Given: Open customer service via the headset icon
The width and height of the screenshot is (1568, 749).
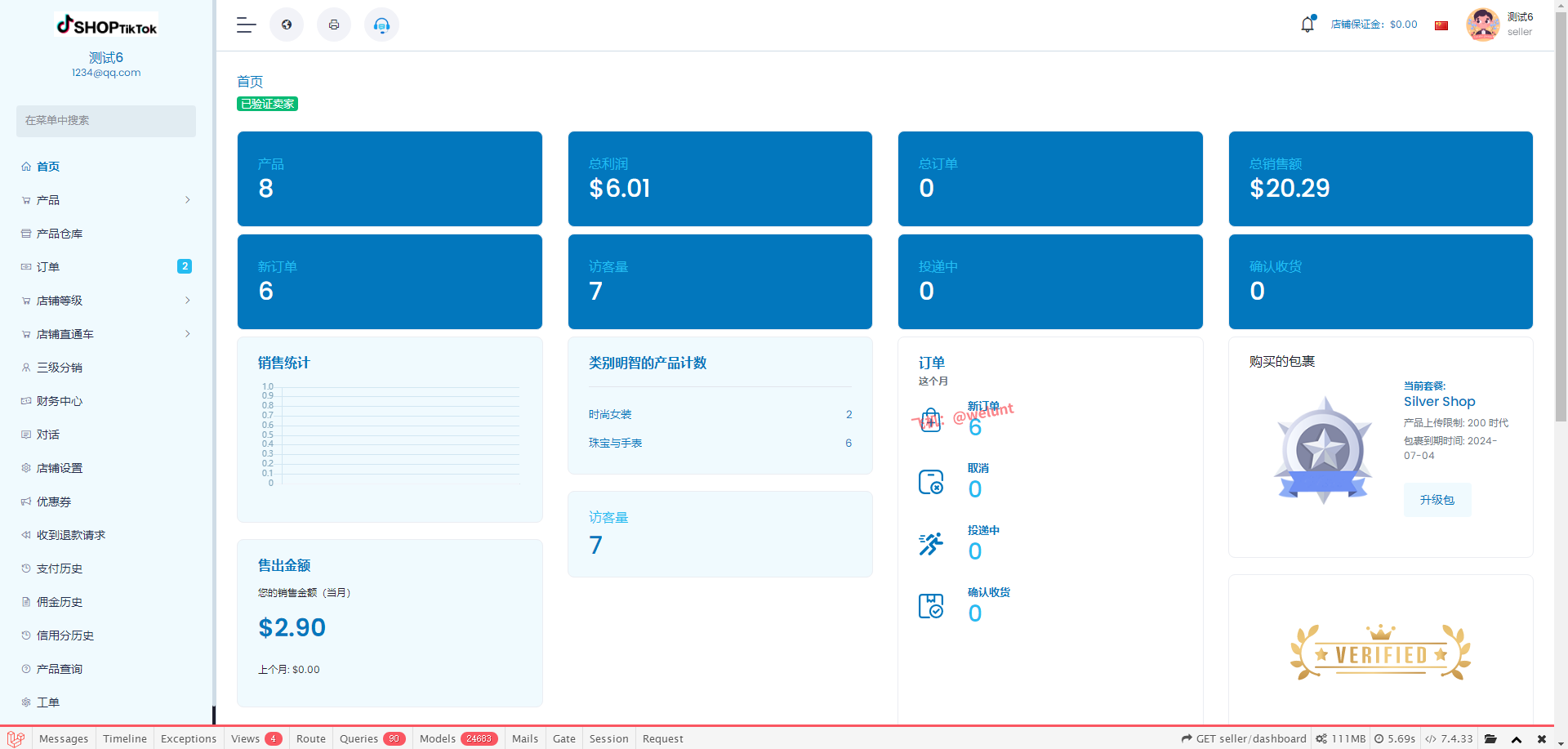Looking at the screenshot, I should 381,25.
